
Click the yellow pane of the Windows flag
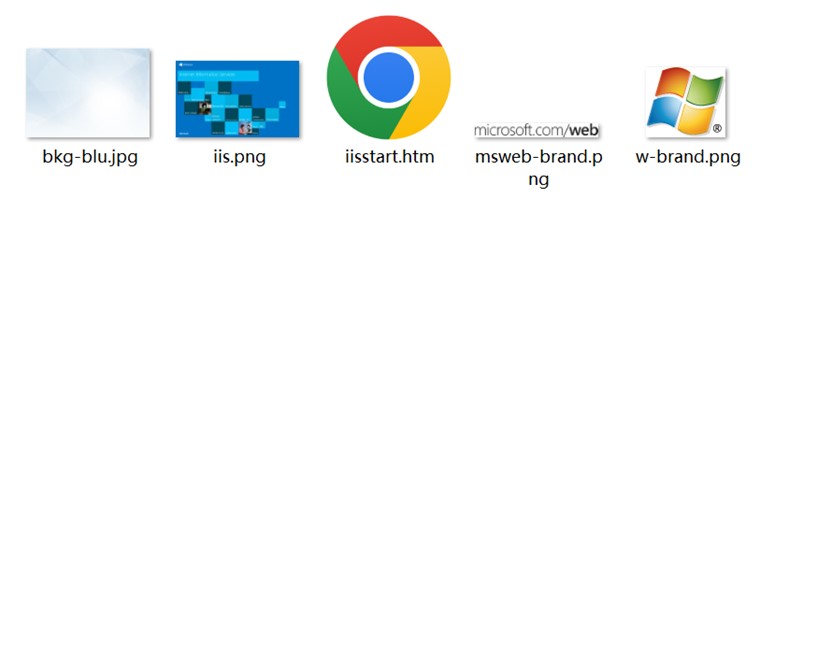point(696,118)
